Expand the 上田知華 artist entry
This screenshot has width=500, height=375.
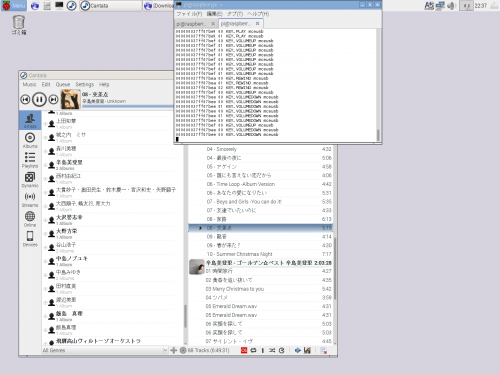(x=45, y=124)
